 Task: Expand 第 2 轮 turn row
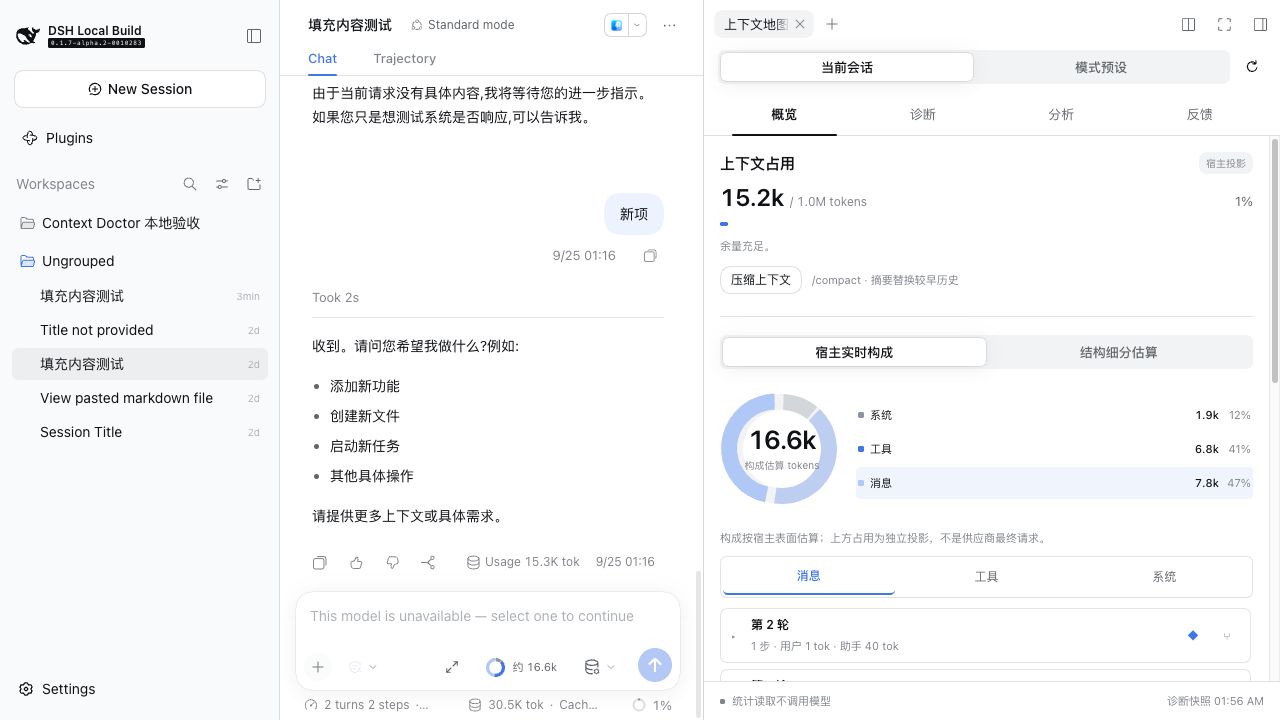[985, 635]
